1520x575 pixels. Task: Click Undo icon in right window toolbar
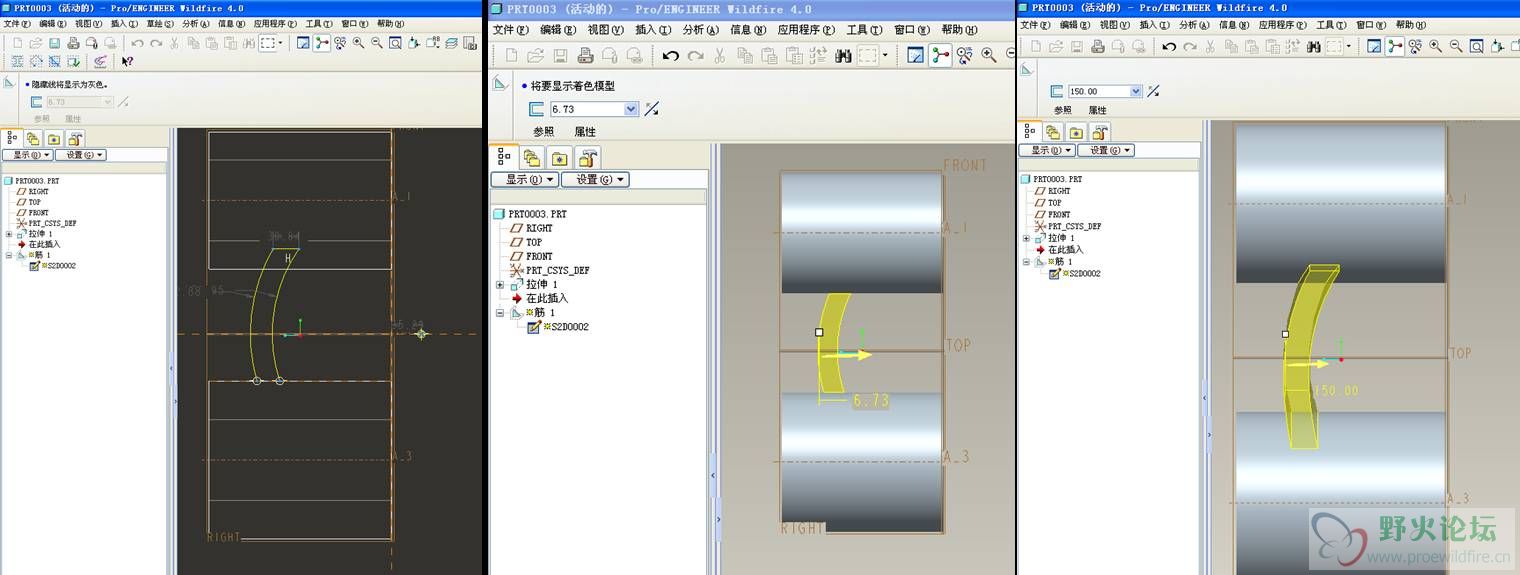coord(1169,46)
